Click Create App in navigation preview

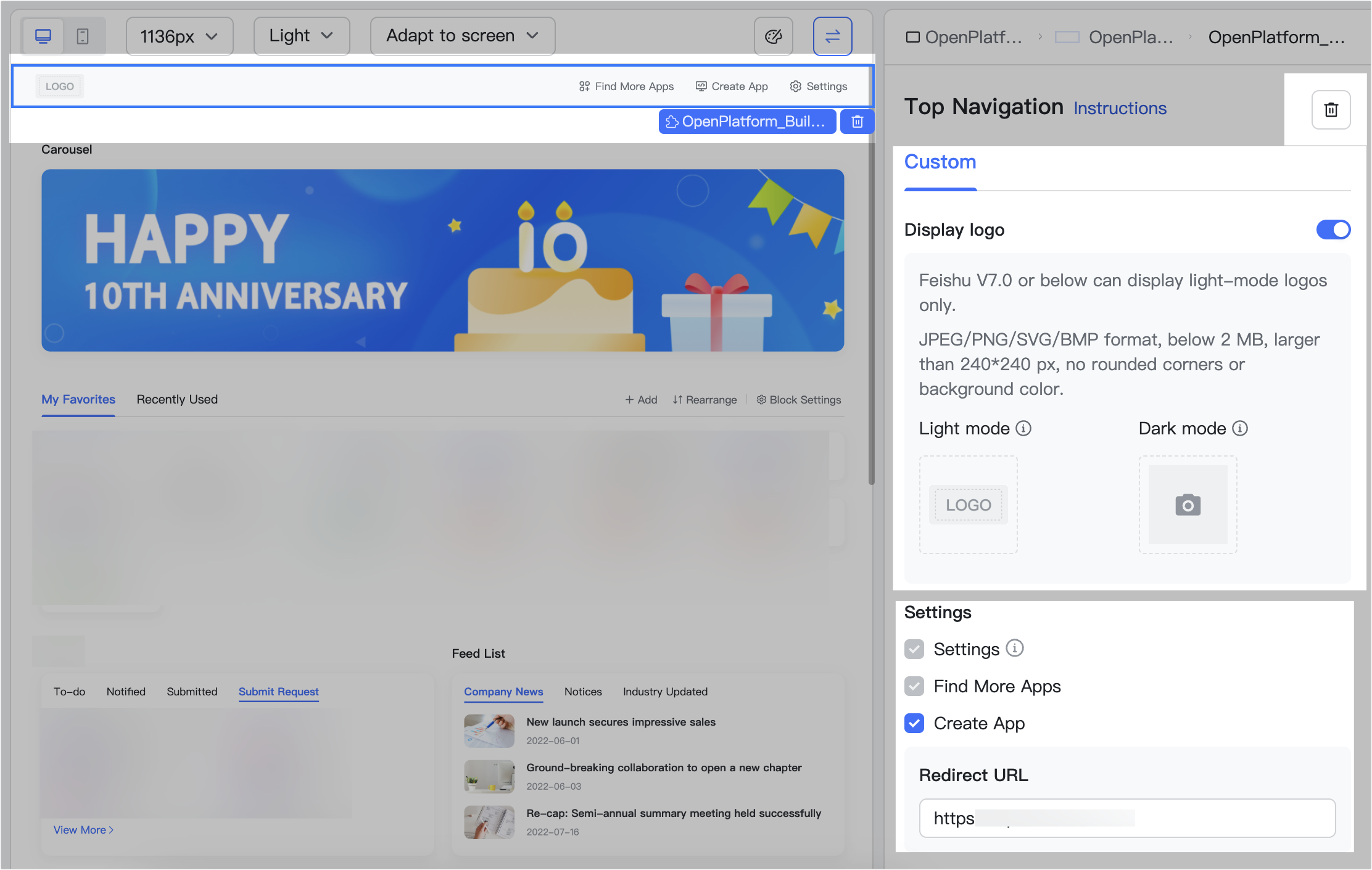(732, 86)
